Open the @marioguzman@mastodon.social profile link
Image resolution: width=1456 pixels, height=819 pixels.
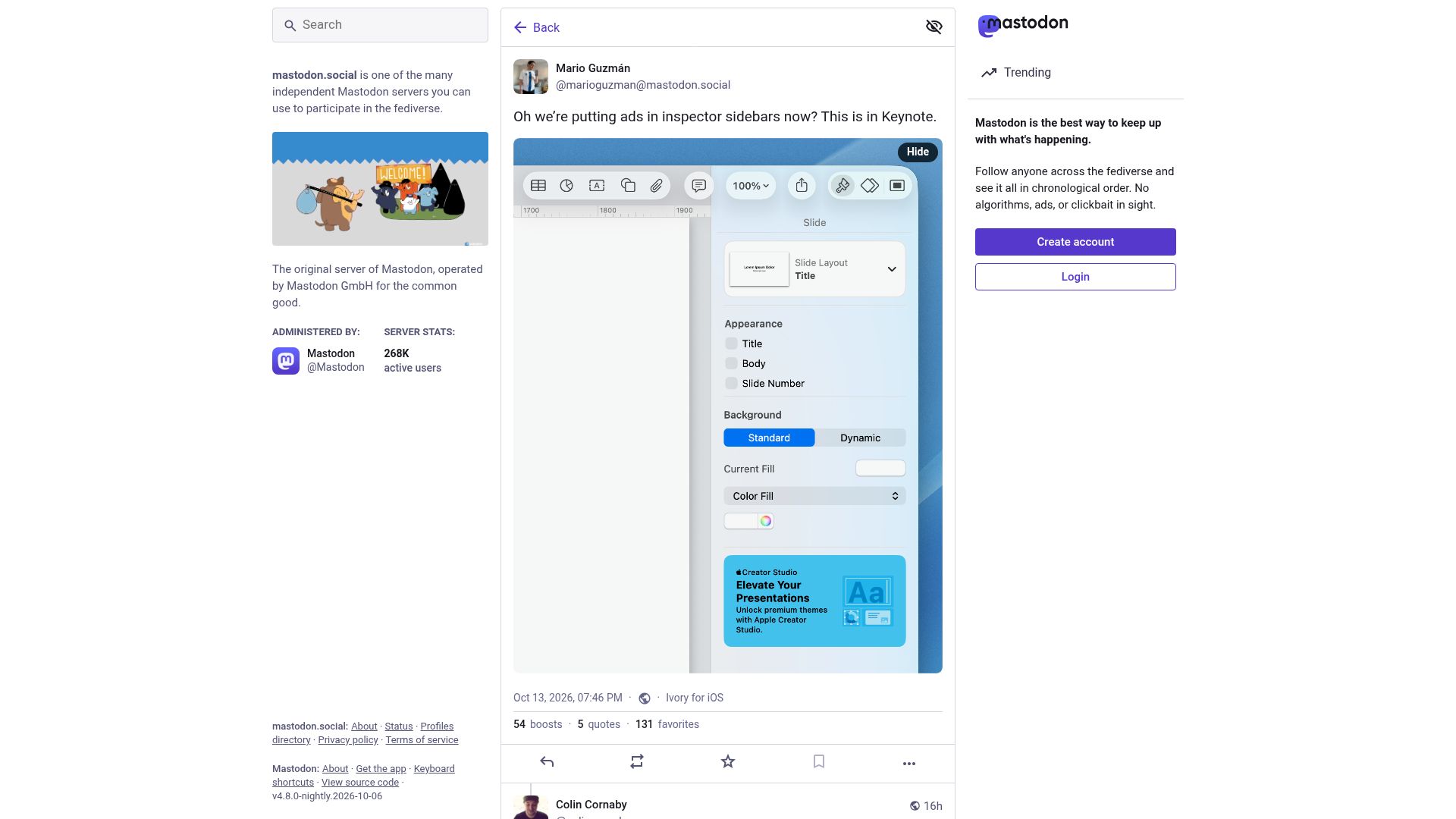pyautogui.click(x=643, y=85)
